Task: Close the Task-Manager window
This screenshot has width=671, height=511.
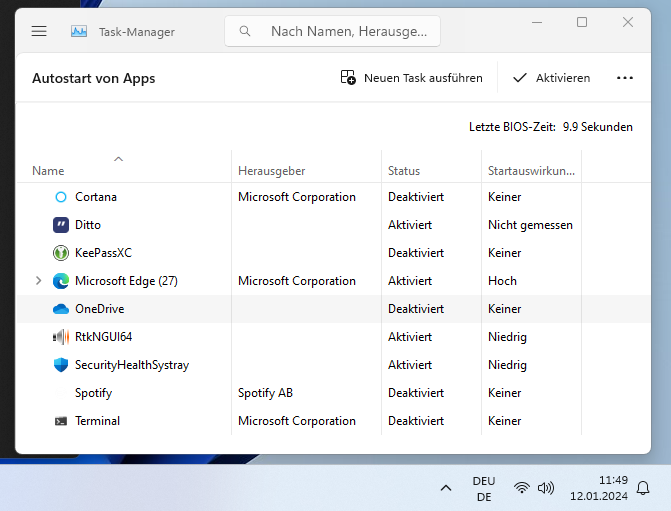Action: (x=628, y=22)
